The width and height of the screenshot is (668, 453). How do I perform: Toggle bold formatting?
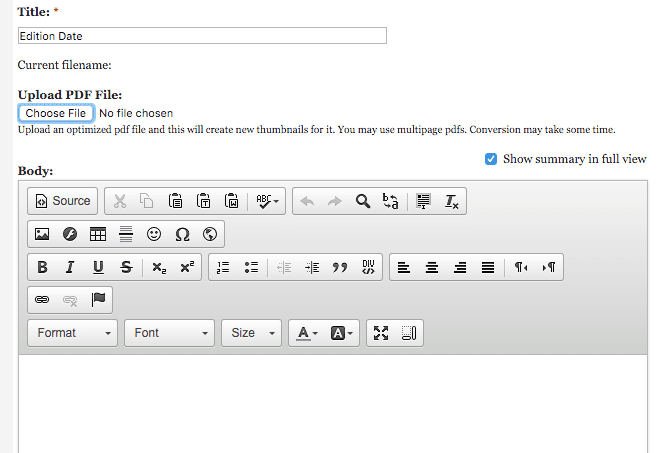coord(42,267)
